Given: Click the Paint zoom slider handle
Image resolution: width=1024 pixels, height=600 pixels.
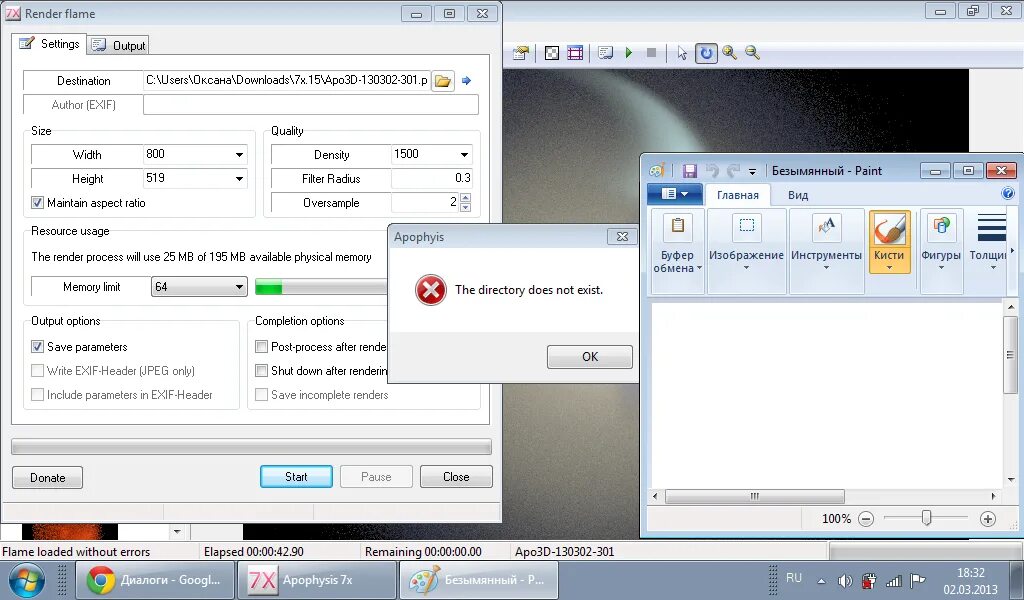Looking at the screenshot, I should coord(926,518).
